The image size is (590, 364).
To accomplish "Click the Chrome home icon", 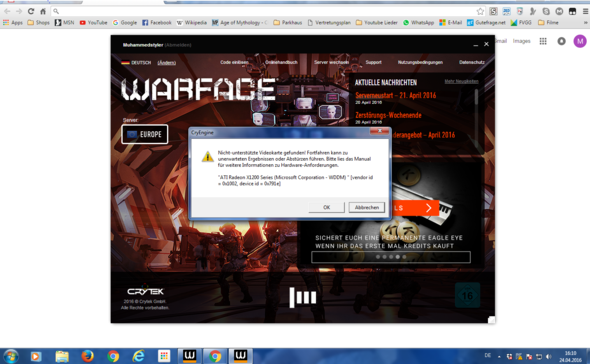I will [x=43, y=11].
